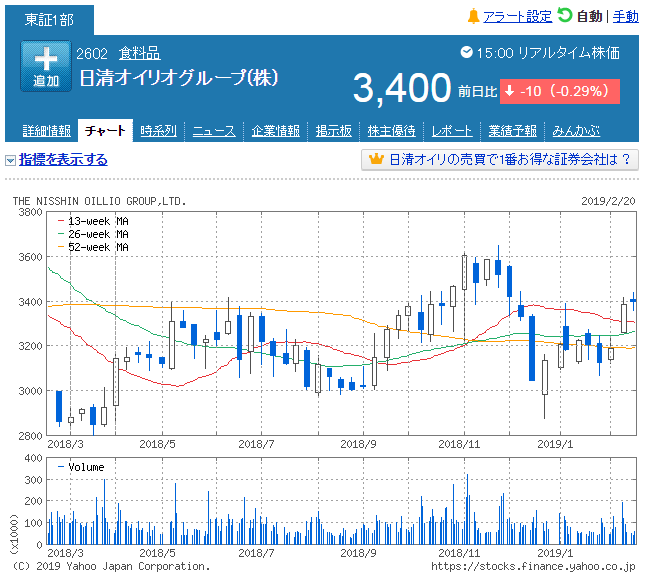Image resolution: width=650 pixels, height=576 pixels.
Task: Click the 52-week MA legend entry
Action: 93,247
